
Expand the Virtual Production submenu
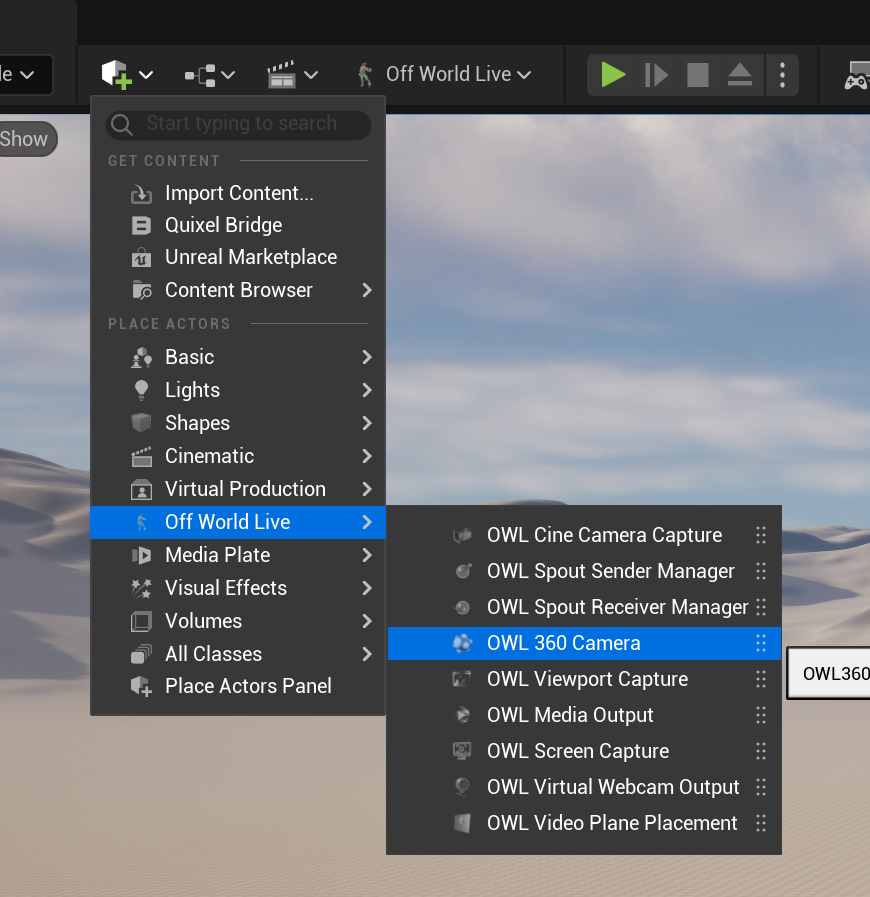238,489
